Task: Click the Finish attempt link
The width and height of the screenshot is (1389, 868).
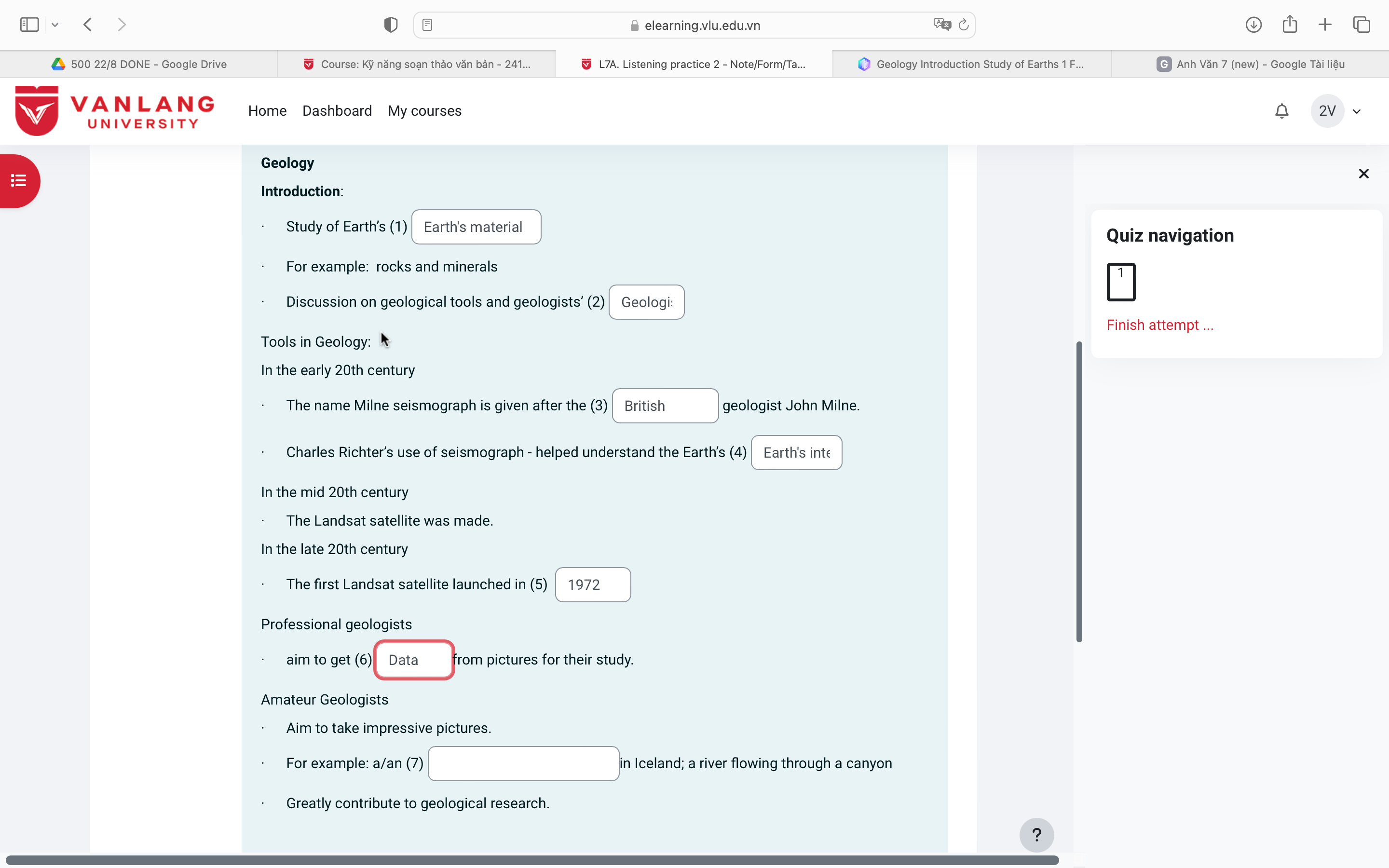Action: click(x=1160, y=324)
